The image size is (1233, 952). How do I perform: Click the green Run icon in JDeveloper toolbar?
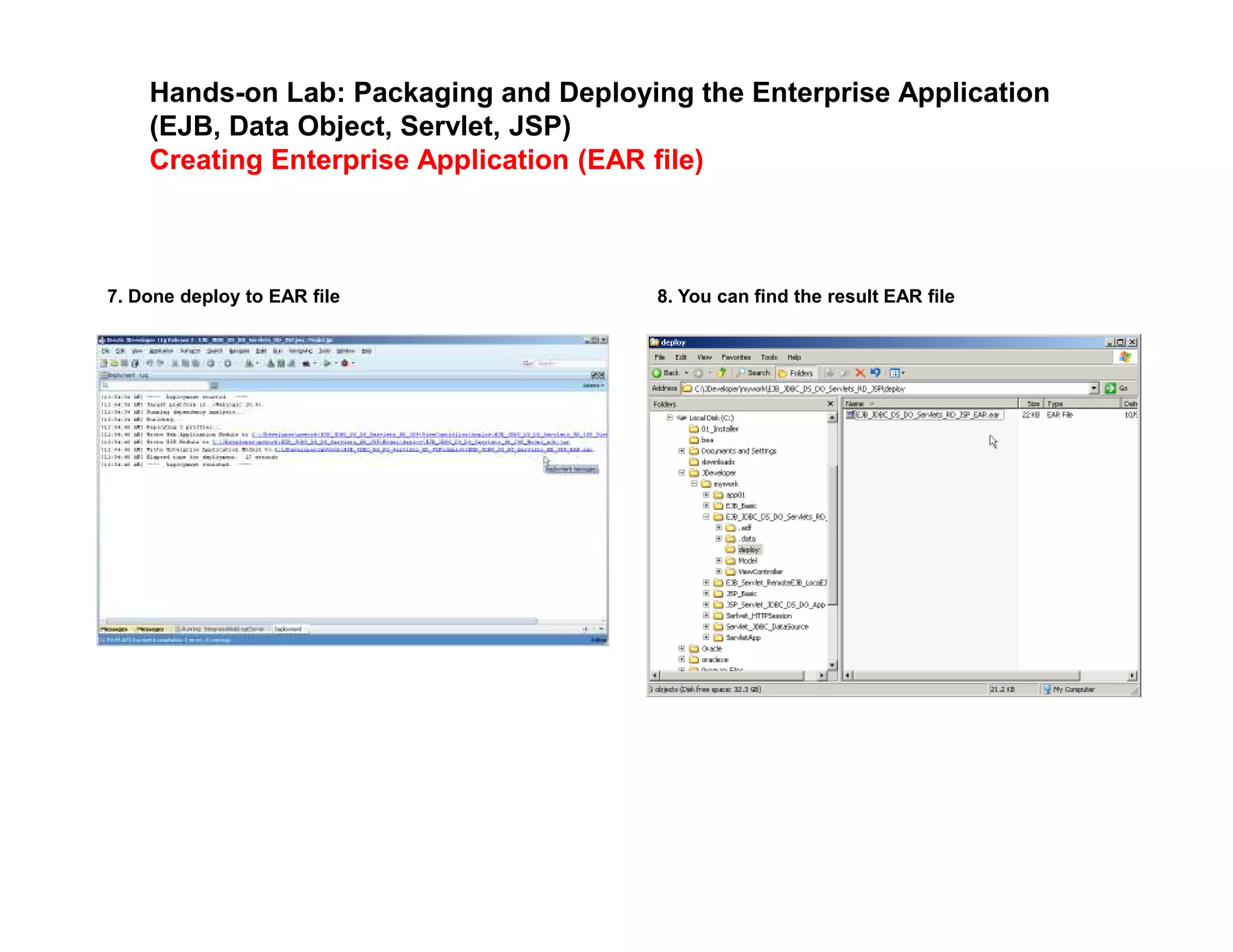point(327,363)
